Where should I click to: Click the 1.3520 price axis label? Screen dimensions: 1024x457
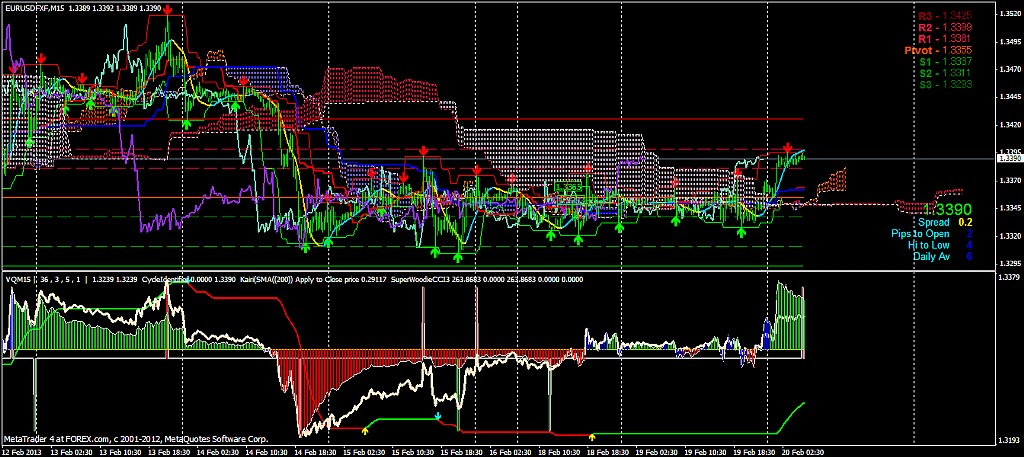1008,13
